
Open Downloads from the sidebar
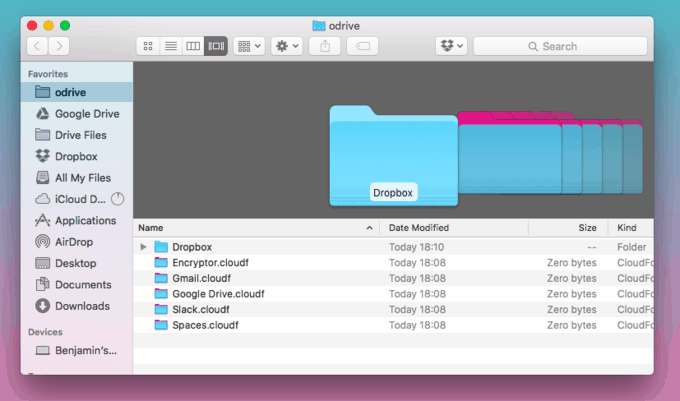point(77,306)
